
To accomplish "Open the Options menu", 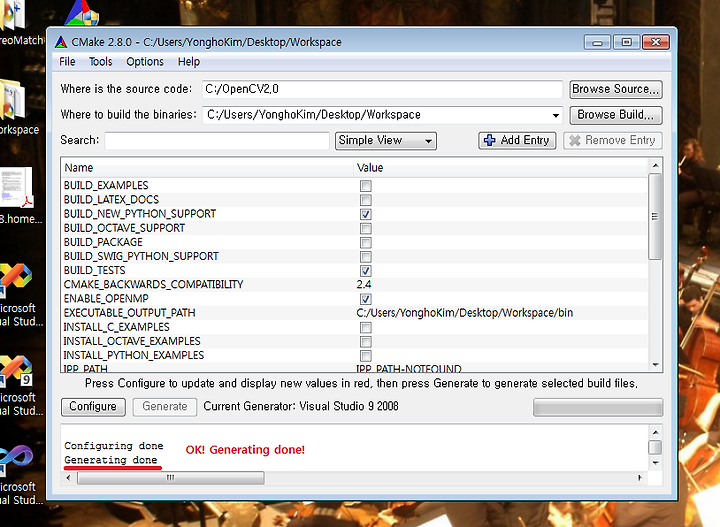I will 145,62.
